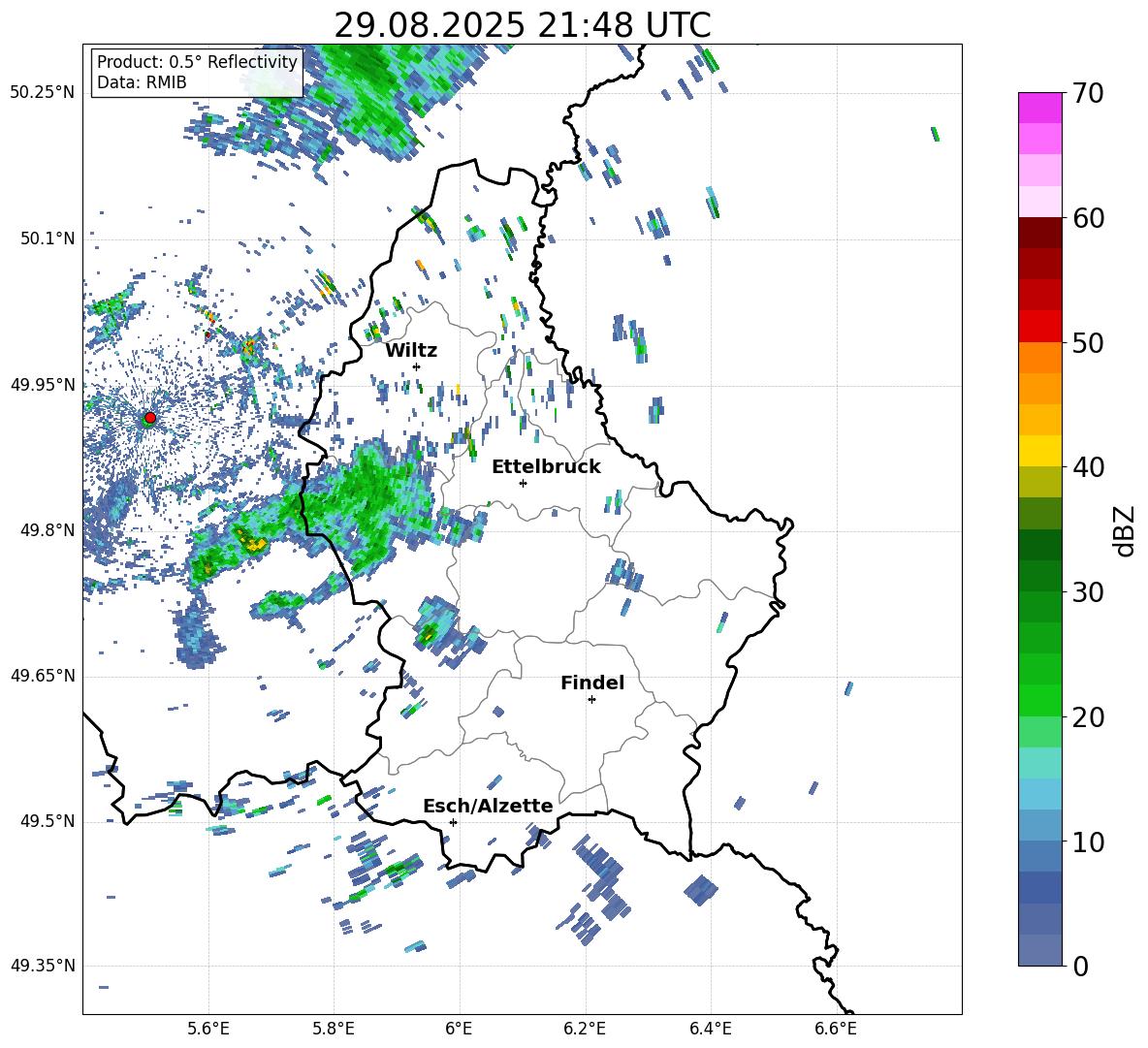Click the title 29.08.2025 21:48 UTC
Screen dimensions: 1148x1048
[523, 25]
